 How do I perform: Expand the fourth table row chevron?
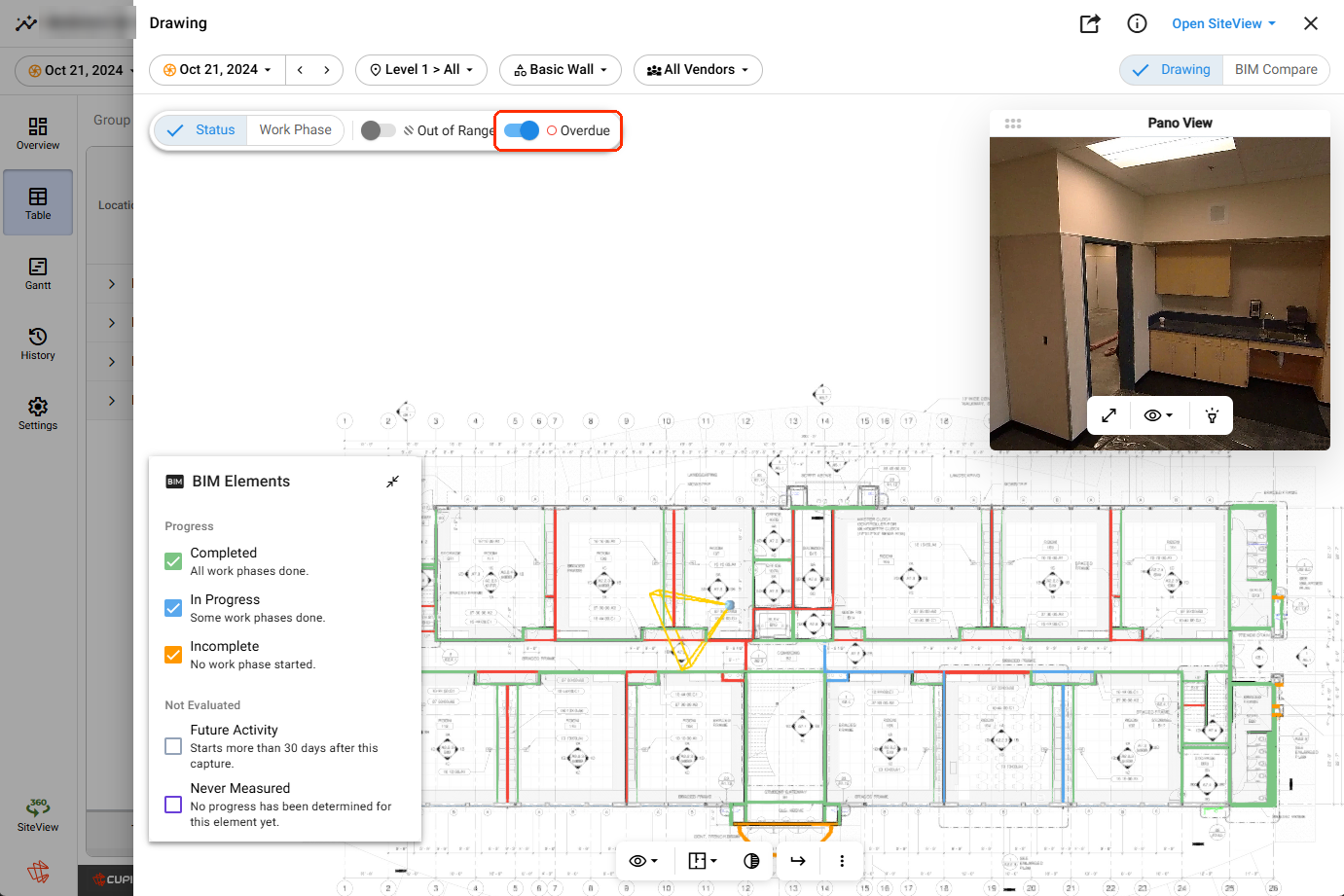[112, 401]
